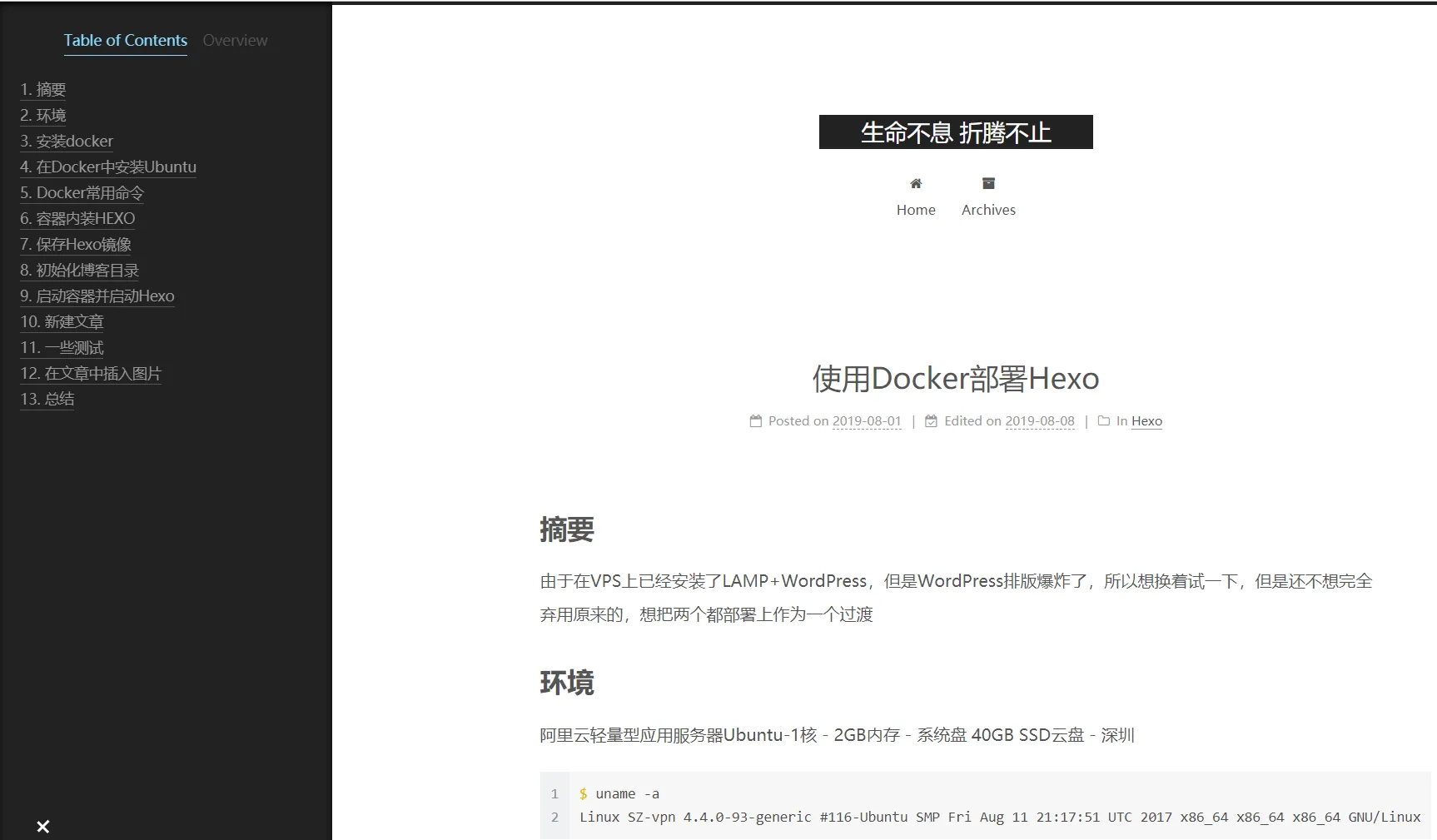
Task: Click the calendar-check icon beside Edited on
Action: (932, 421)
